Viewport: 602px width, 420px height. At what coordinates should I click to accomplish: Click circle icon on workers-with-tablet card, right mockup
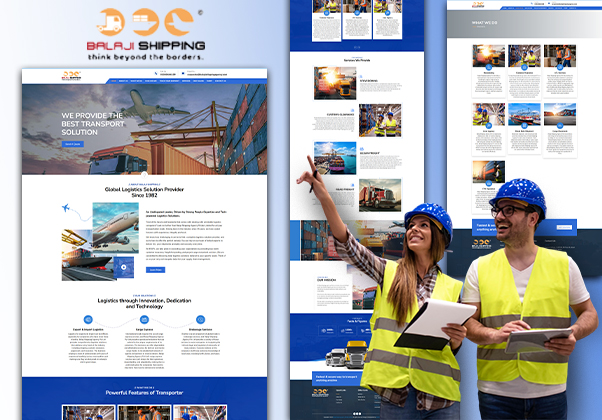pyautogui.click(x=489, y=126)
